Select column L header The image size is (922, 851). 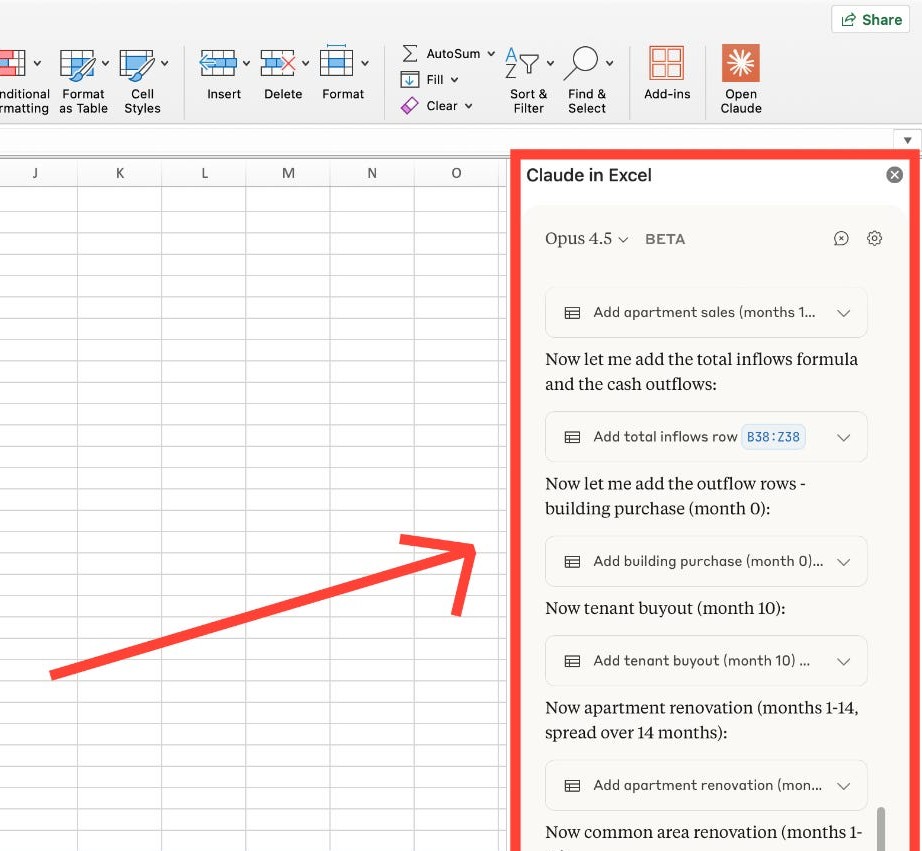[204, 173]
